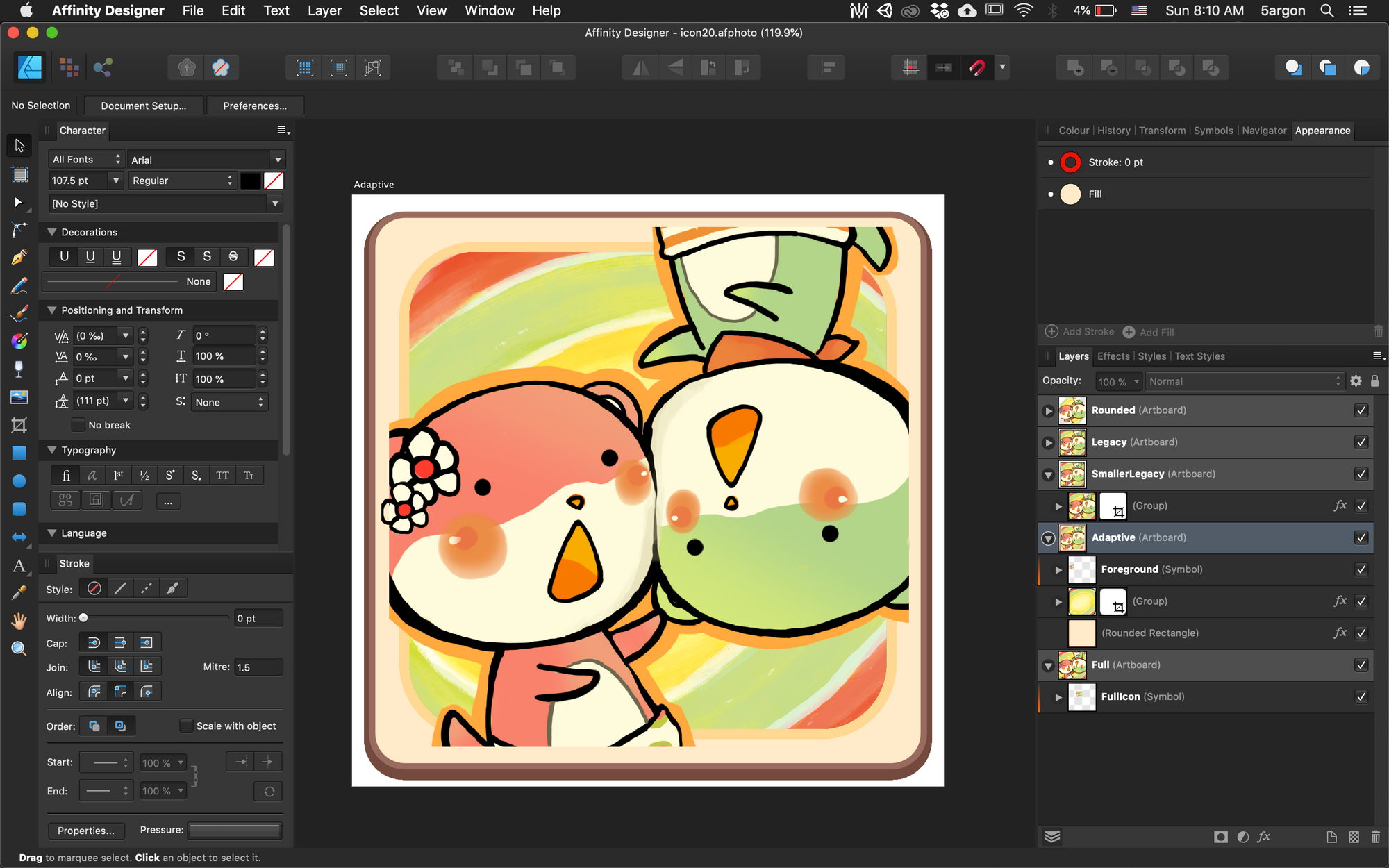Image resolution: width=1389 pixels, height=868 pixels.
Task: Select the Pen tool in the toolbar
Action: (19, 257)
